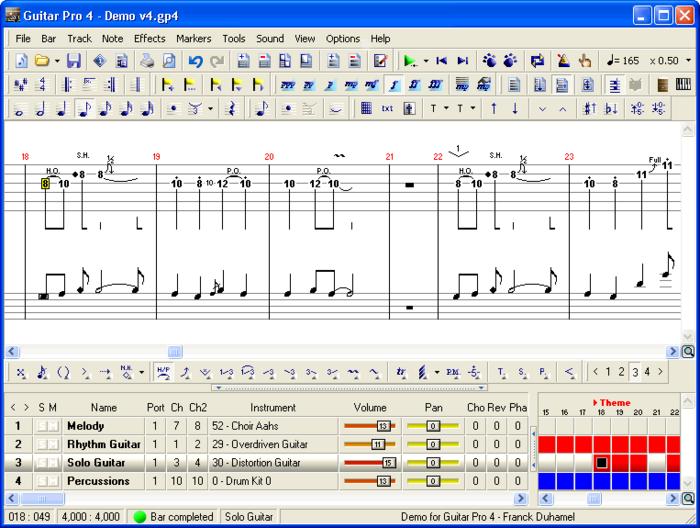This screenshot has height=528, width=700.
Task: Switch to voice page 1
Action: (608, 371)
